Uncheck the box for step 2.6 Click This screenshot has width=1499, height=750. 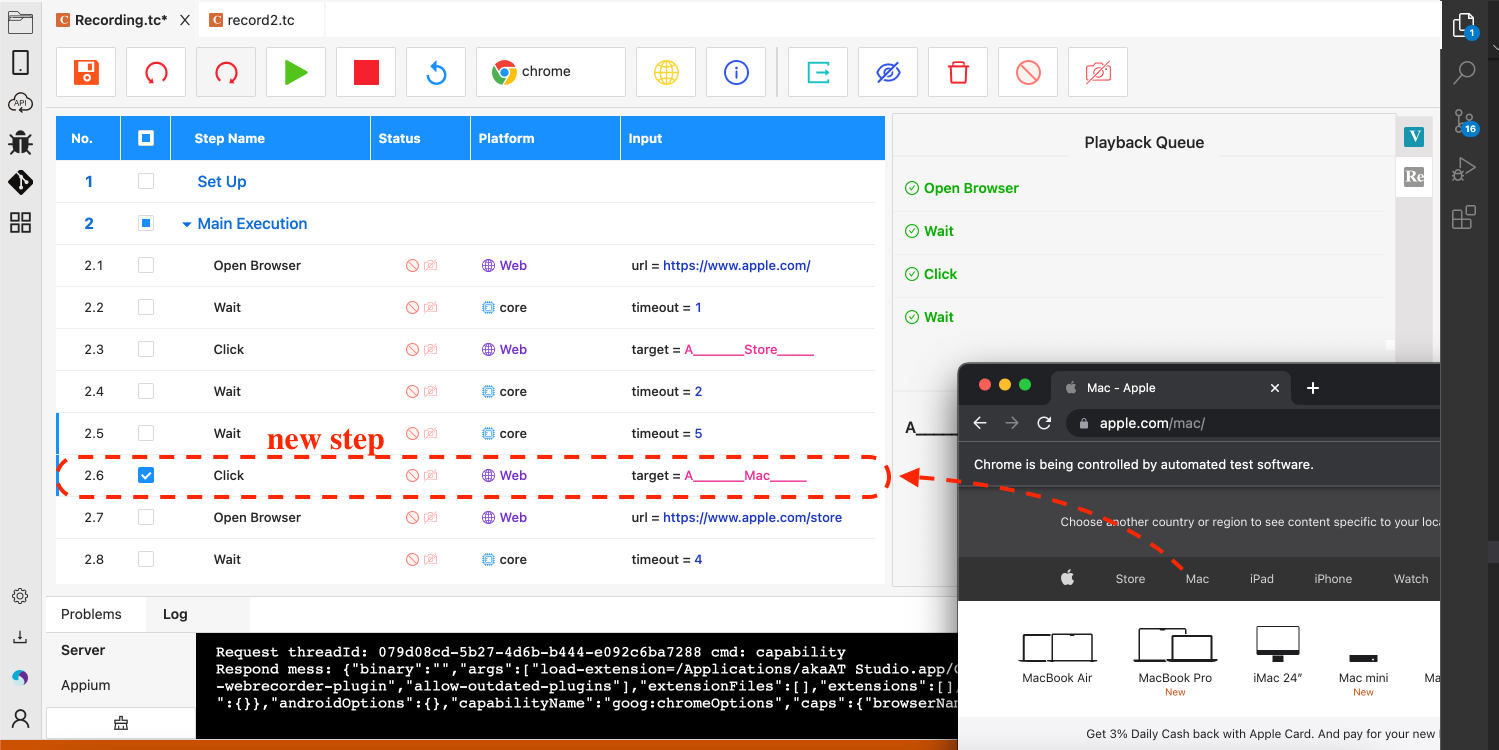pyautogui.click(x=146, y=475)
